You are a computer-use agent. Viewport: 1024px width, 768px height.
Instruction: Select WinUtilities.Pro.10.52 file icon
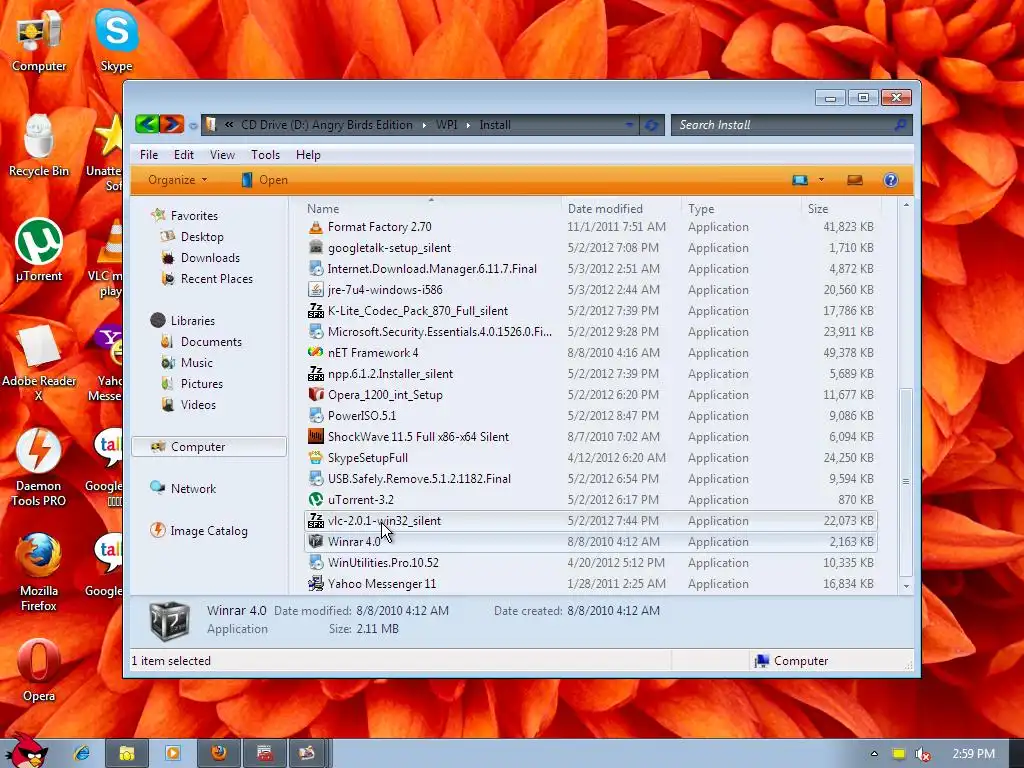pos(315,563)
